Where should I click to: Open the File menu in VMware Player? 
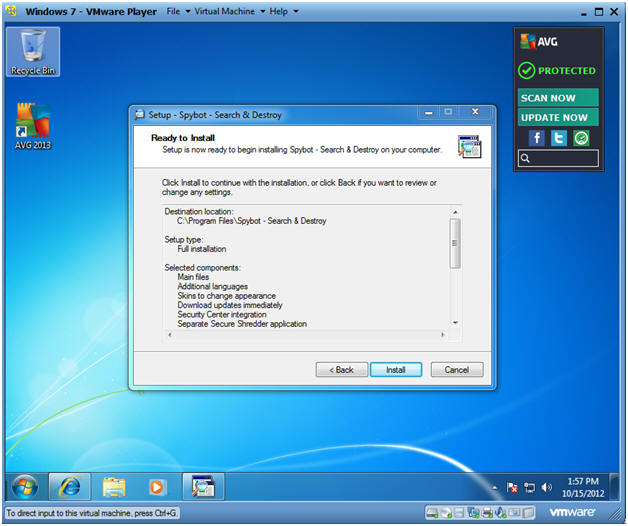[173, 11]
